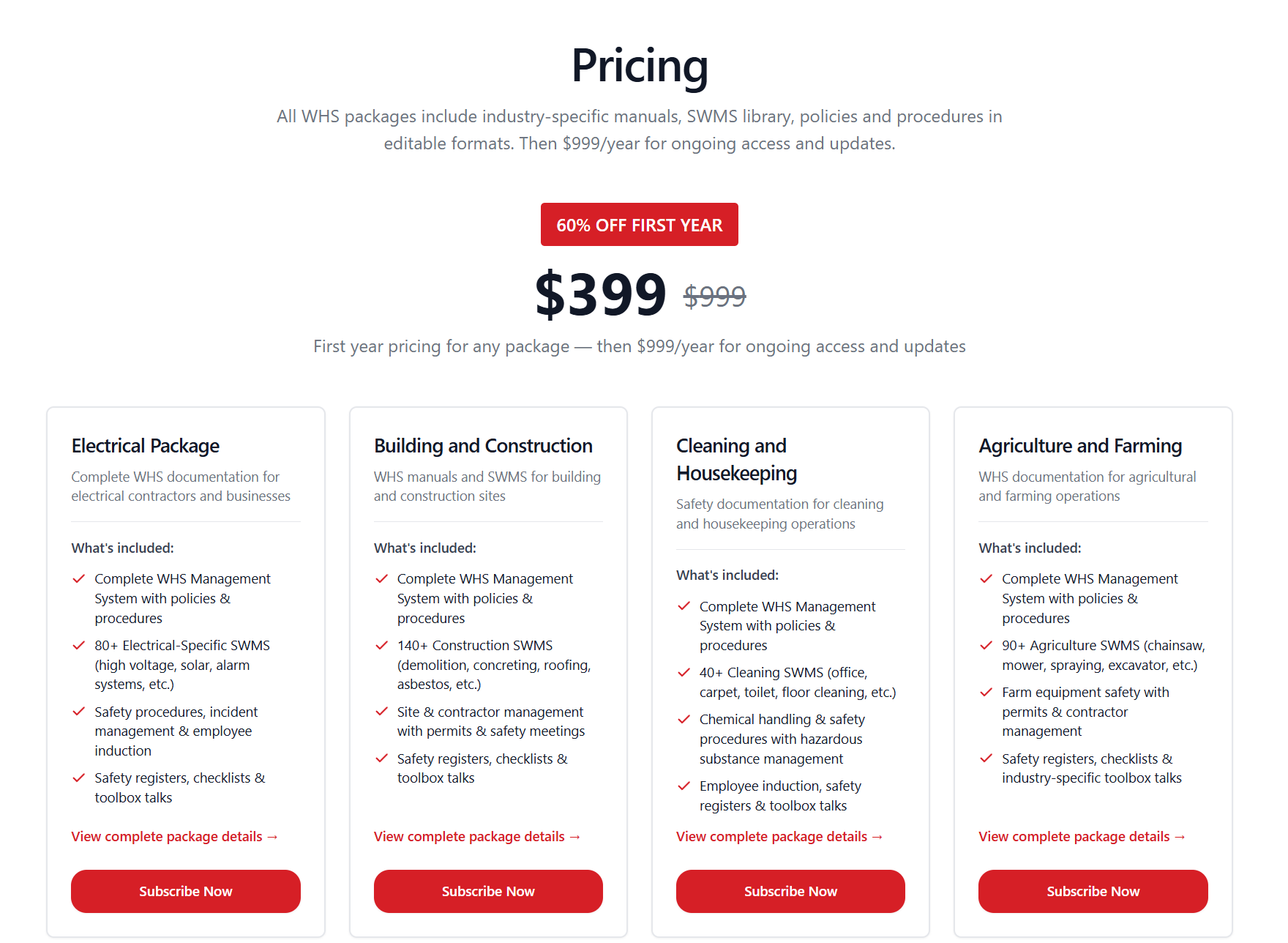This screenshot has width=1288, height=943.
Task: Click the 60% OFF FIRST YEAR badge
Action: (639, 225)
